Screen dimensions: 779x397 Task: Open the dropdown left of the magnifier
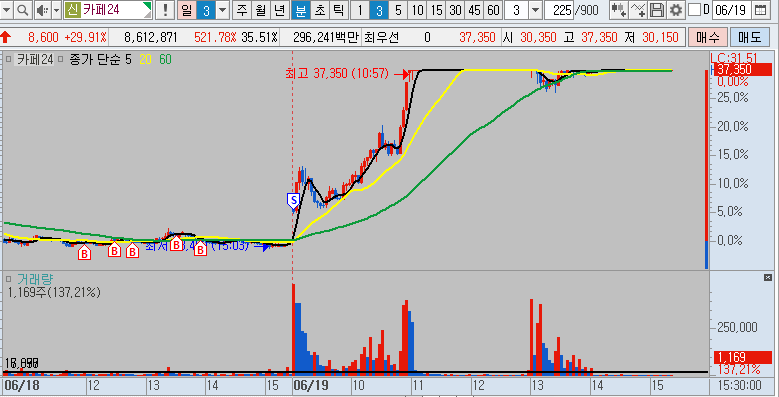pos(7,10)
